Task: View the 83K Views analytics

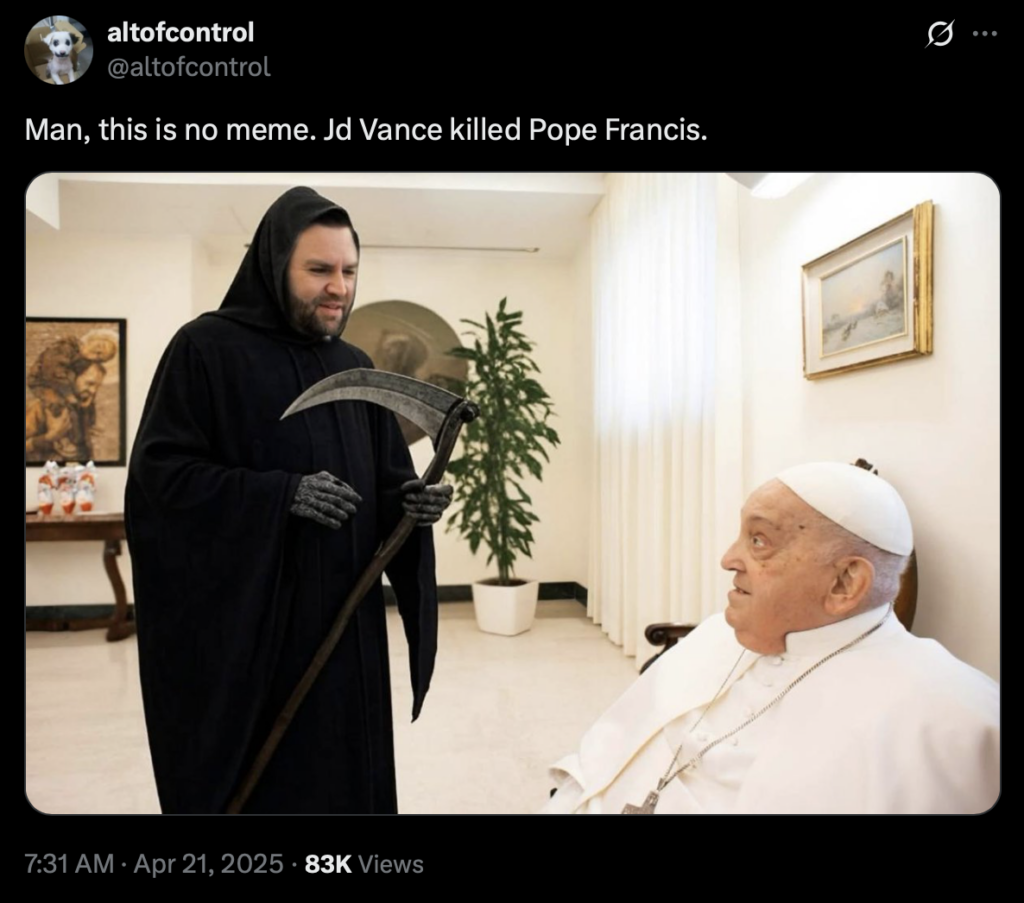Action: (364, 864)
